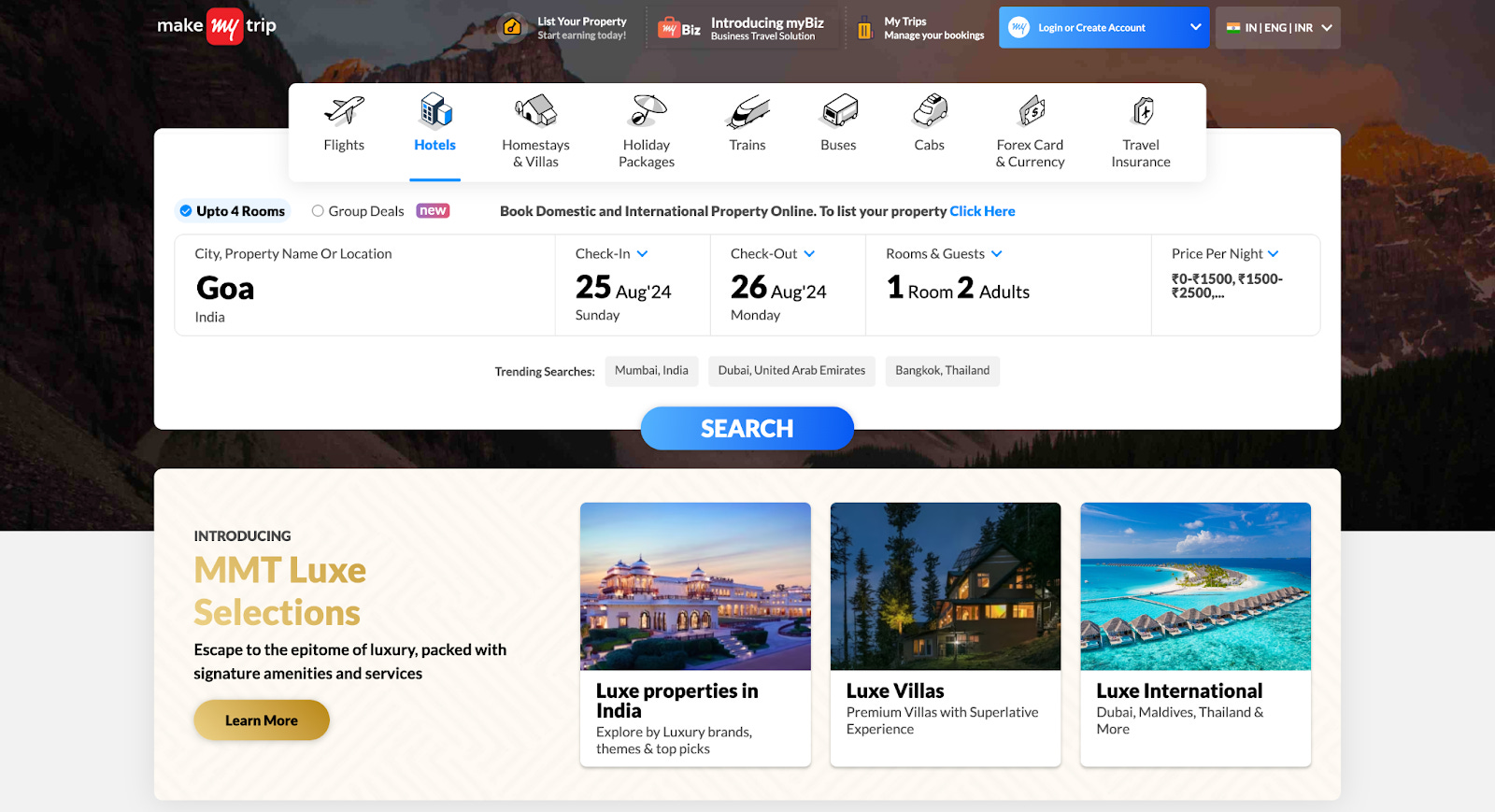Click the Cabs car icon
Viewport: 1495px width, 812px height.
(930, 110)
